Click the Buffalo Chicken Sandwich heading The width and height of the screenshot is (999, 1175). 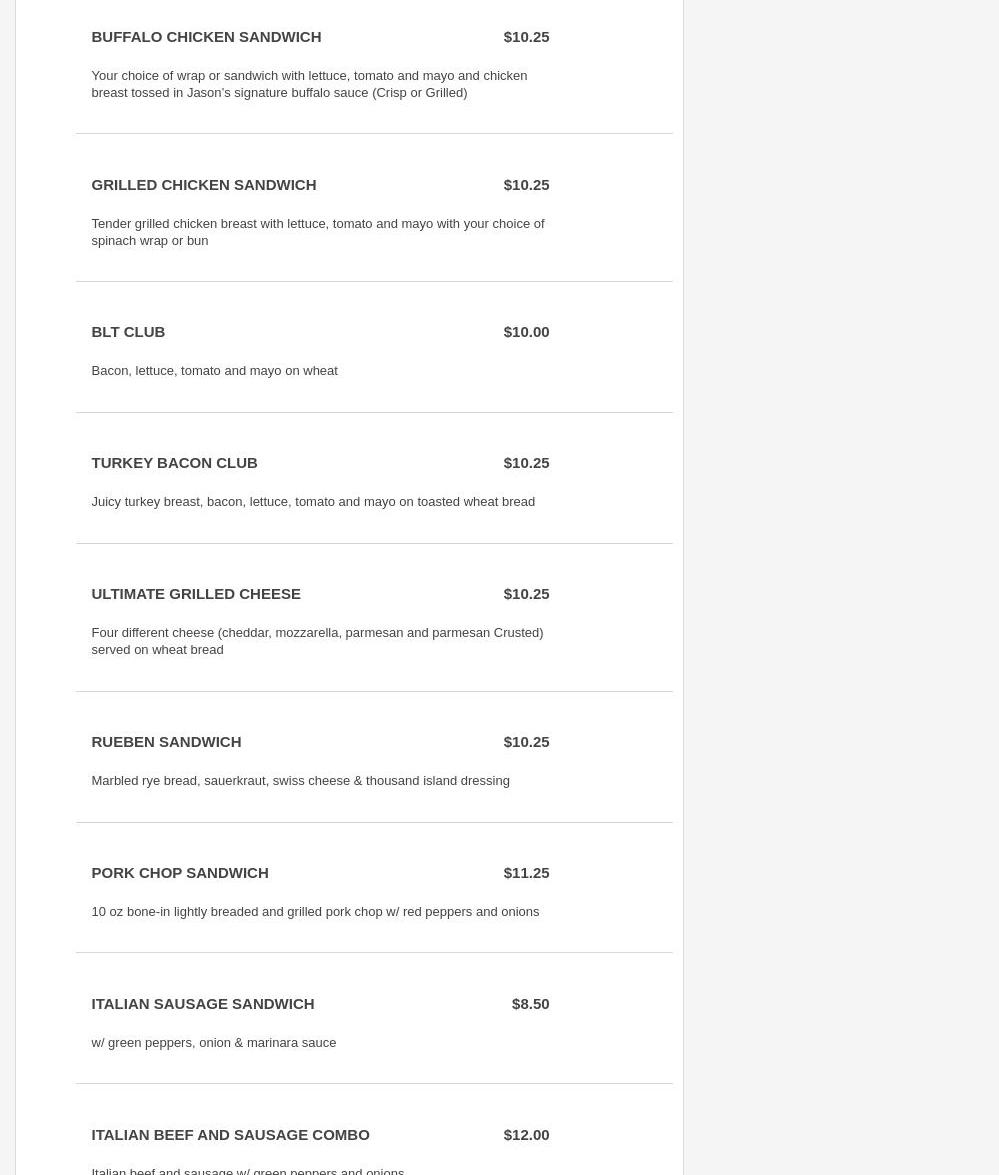click(x=206, y=37)
